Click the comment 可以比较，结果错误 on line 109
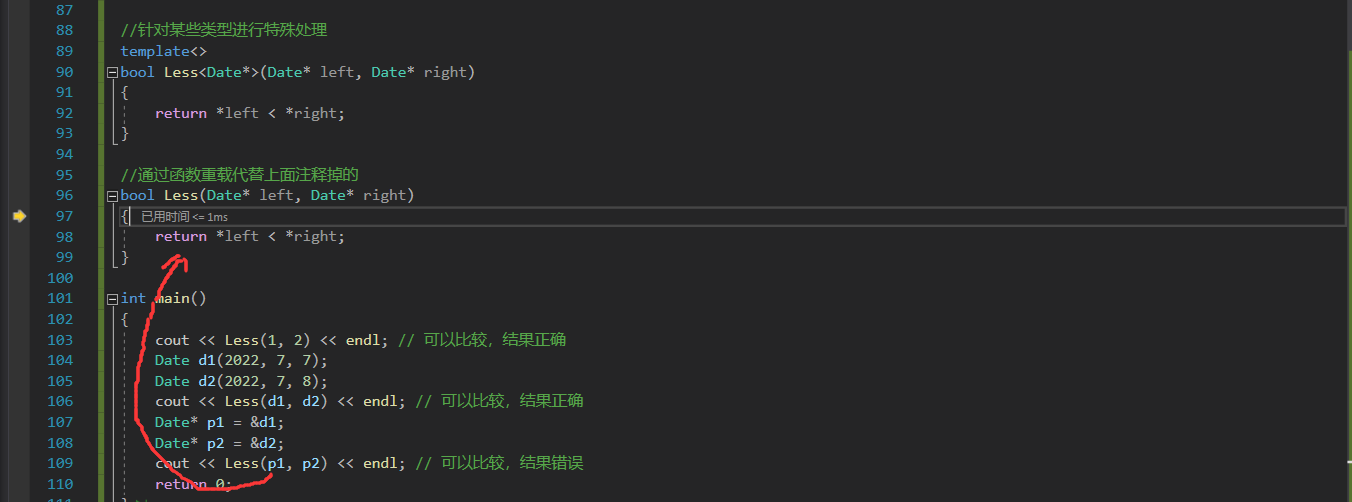 [515, 463]
